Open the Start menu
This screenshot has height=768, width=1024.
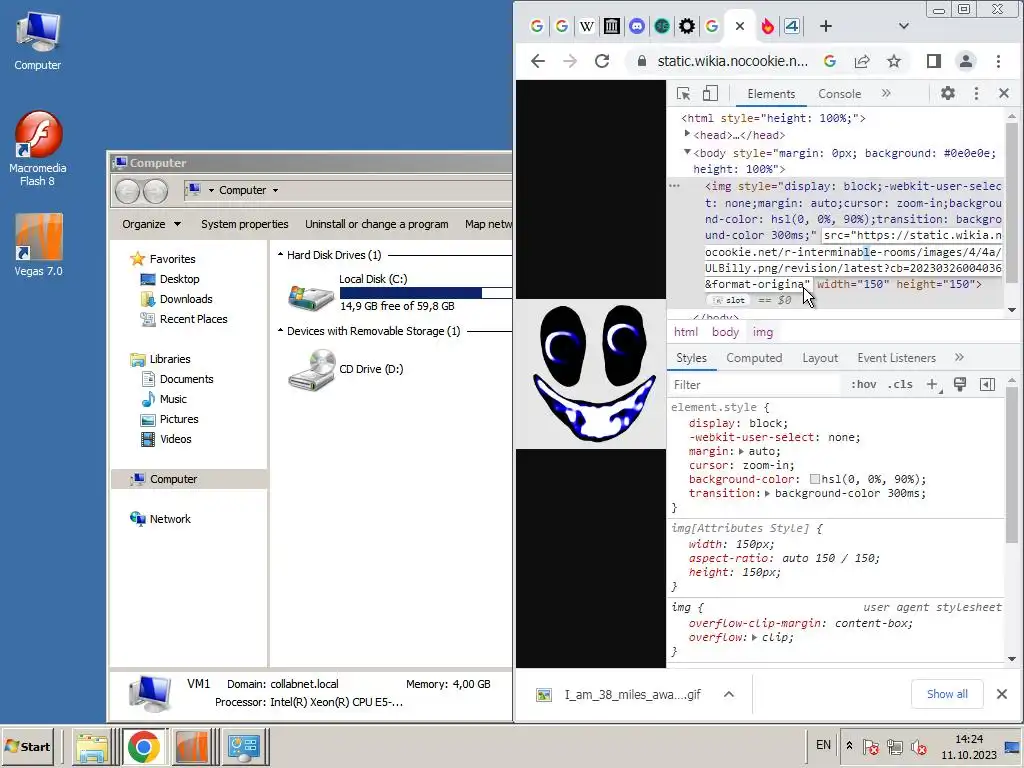pos(27,746)
